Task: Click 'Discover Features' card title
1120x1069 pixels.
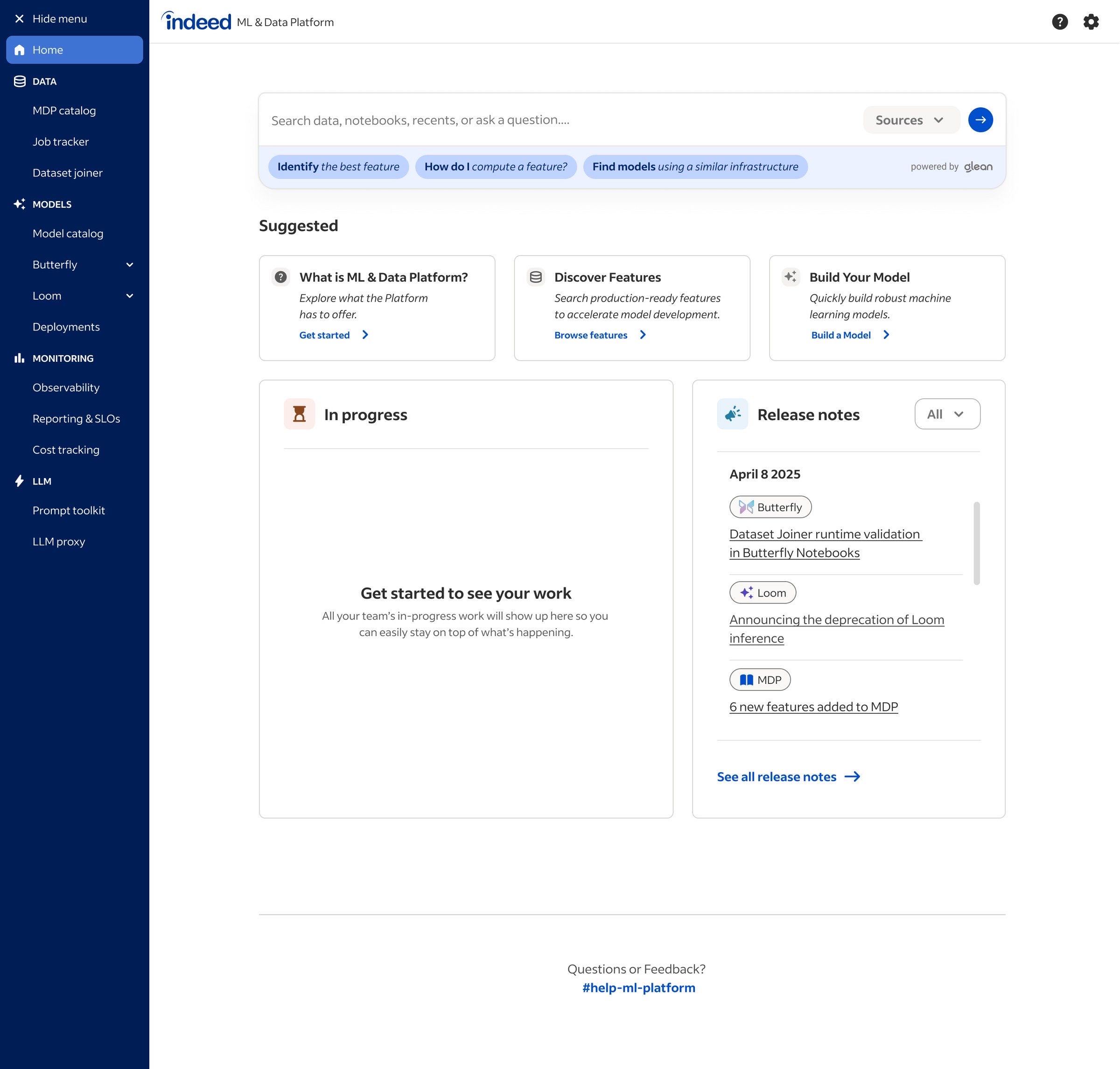Action: [x=607, y=277]
